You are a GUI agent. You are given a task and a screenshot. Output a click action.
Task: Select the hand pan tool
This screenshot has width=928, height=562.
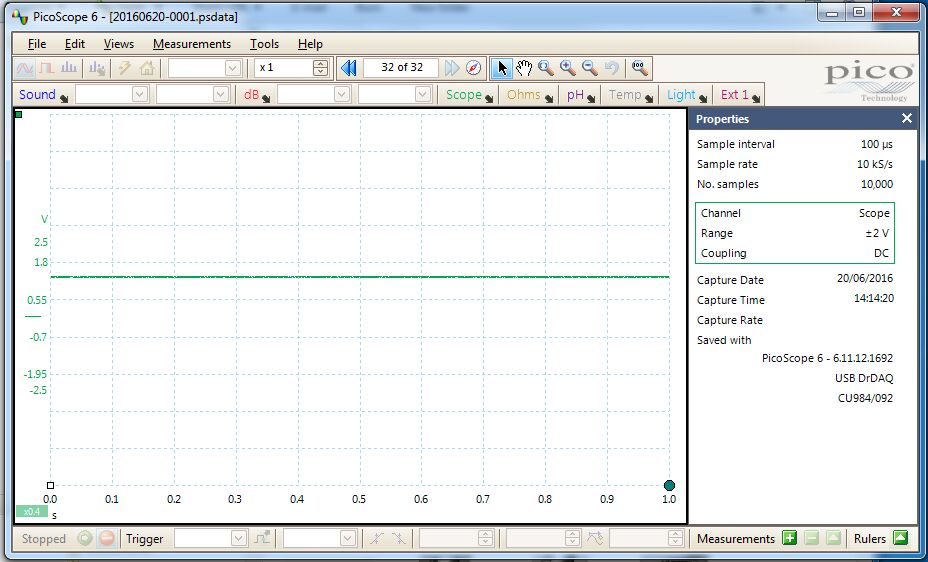click(524, 68)
